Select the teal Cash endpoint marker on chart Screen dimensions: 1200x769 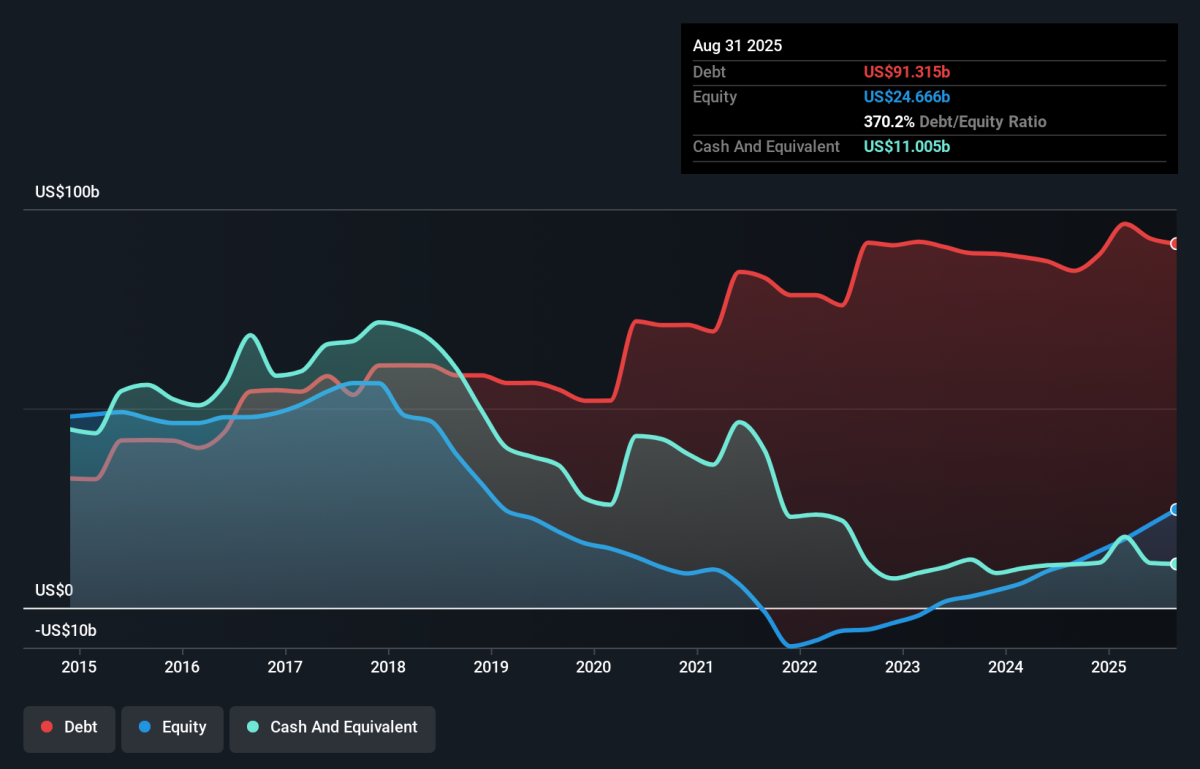click(1175, 564)
